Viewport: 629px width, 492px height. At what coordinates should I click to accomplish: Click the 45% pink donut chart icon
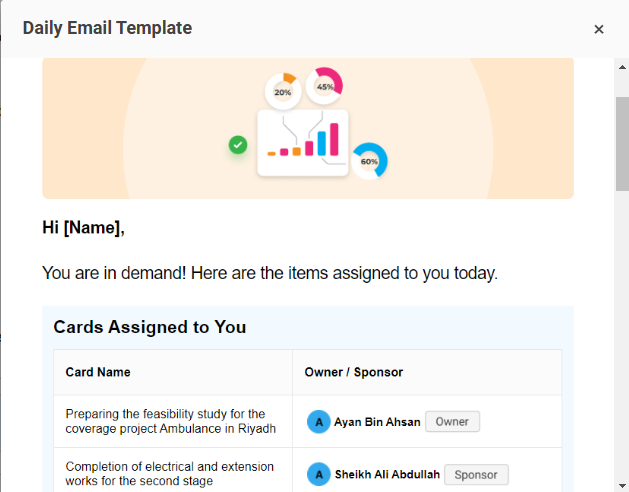pyautogui.click(x=324, y=86)
